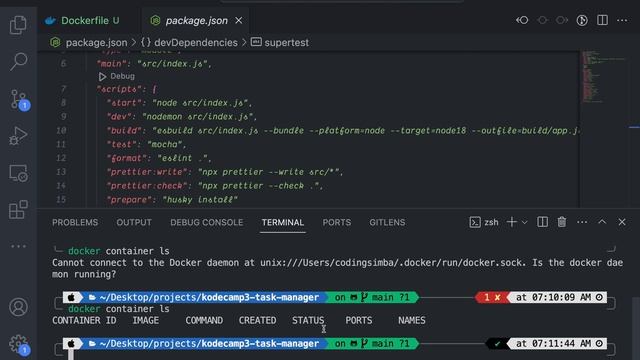
Task: Open the Explorer view in activity bar
Action: click(x=18, y=25)
